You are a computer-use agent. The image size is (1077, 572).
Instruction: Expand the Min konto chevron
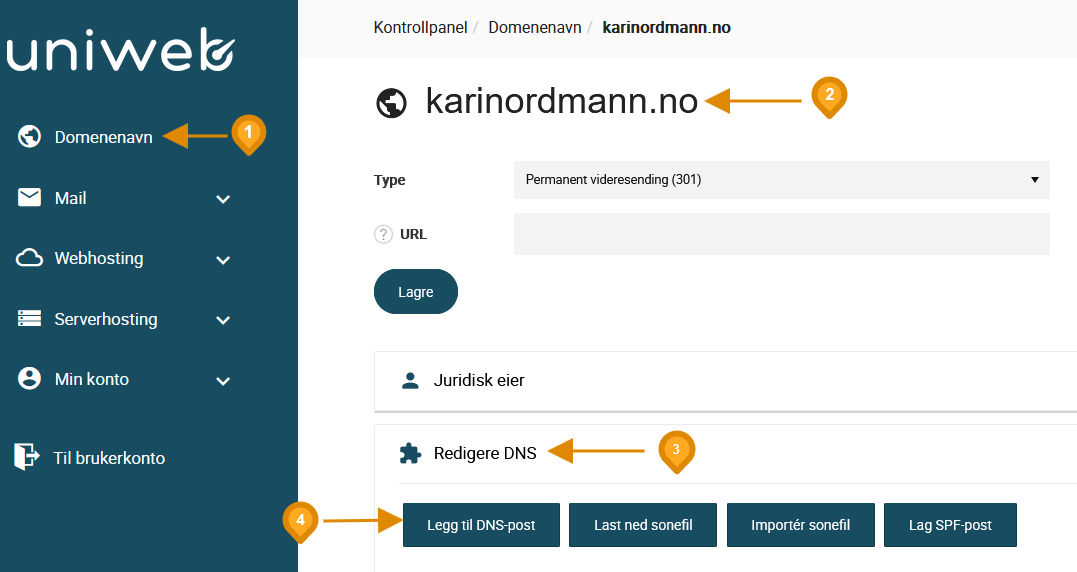coord(223,381)
